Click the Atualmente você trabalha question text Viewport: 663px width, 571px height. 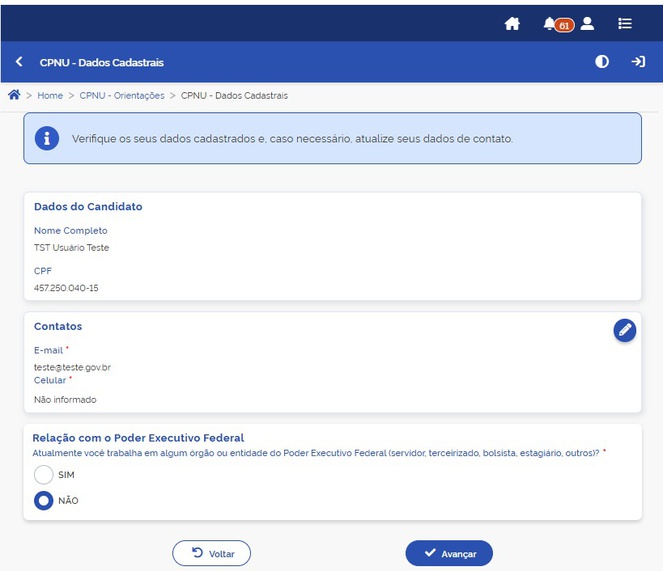point(316,453)
